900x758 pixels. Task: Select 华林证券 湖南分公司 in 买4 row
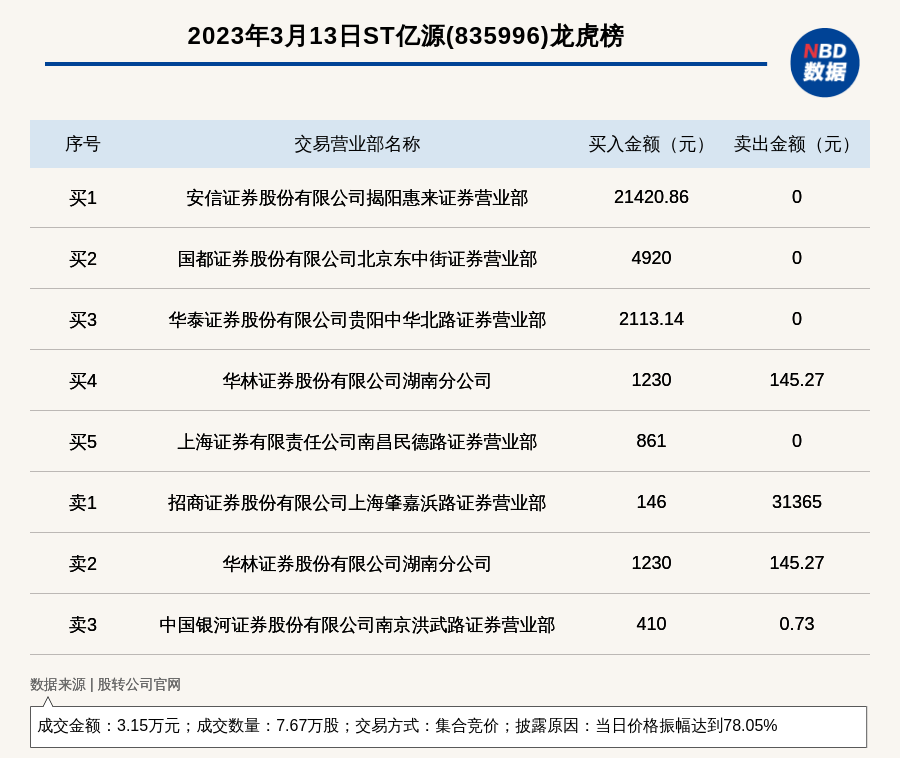tap(357, 381)
